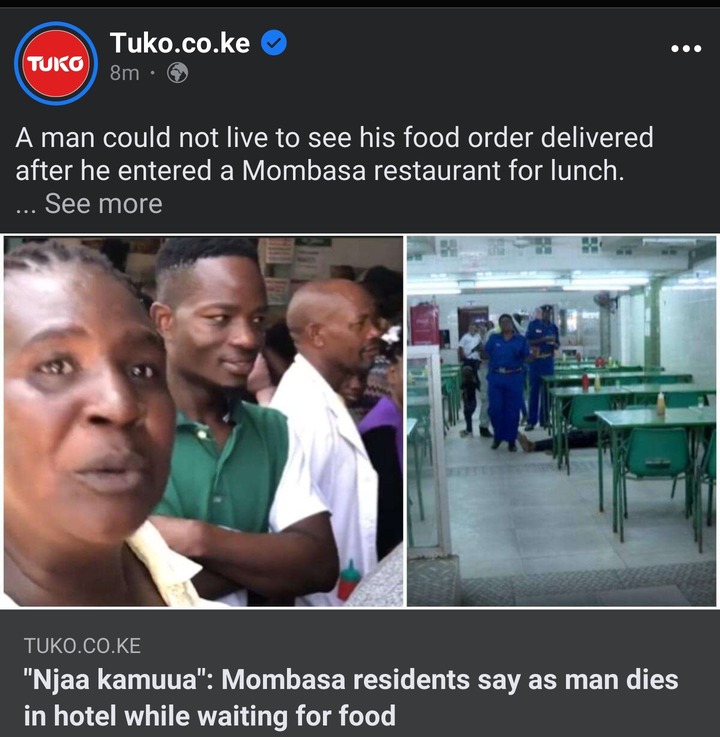The height and width of the screenshot is (737, 720).
Task: Expand the post with See more
Action: tap(103, 204)
